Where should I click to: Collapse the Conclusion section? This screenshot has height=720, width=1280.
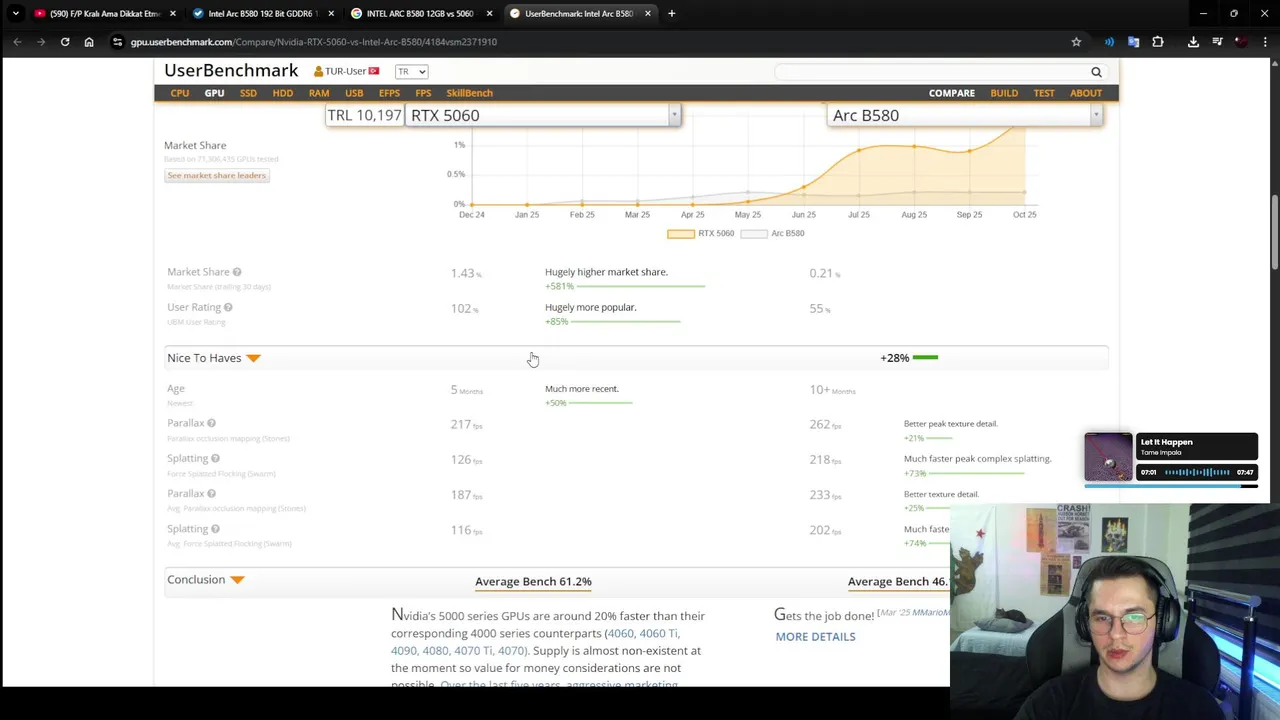237,580
